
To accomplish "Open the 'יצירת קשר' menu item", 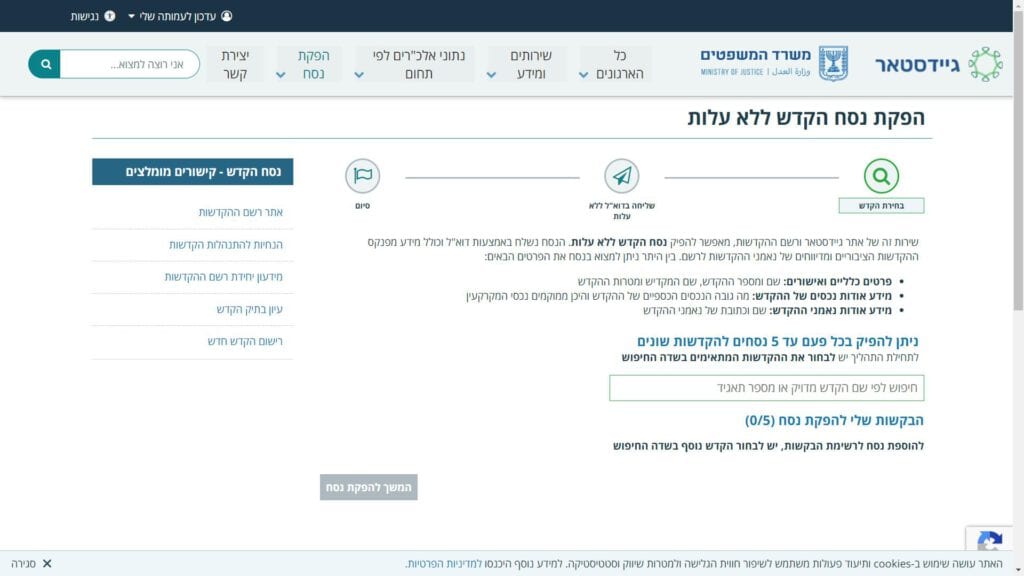I will (235, 64).
